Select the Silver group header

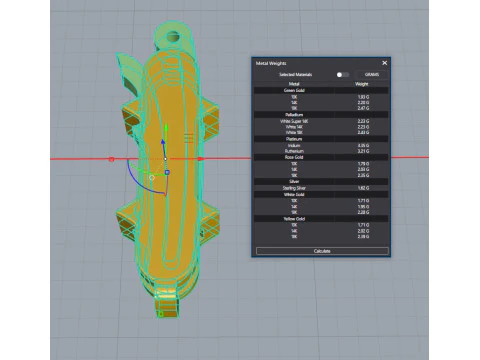(321, 182)
